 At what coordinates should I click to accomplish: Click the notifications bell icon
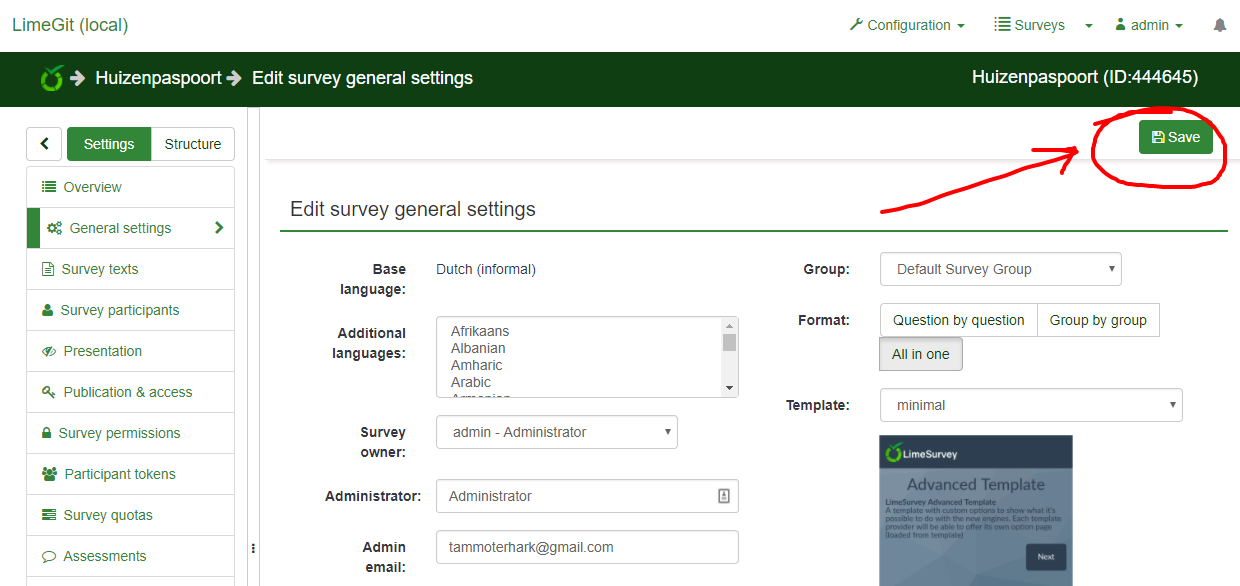(1219, 25)
